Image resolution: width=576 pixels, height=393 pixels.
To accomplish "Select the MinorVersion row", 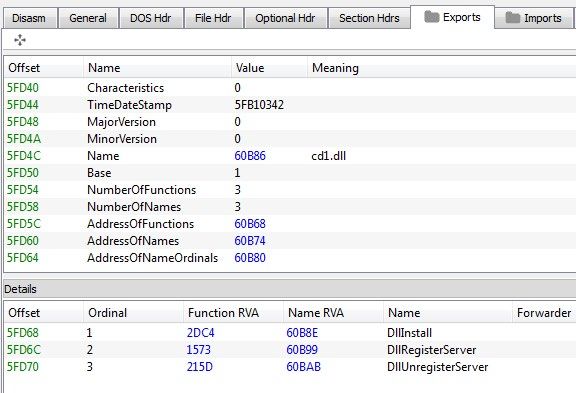I will 289,139.
